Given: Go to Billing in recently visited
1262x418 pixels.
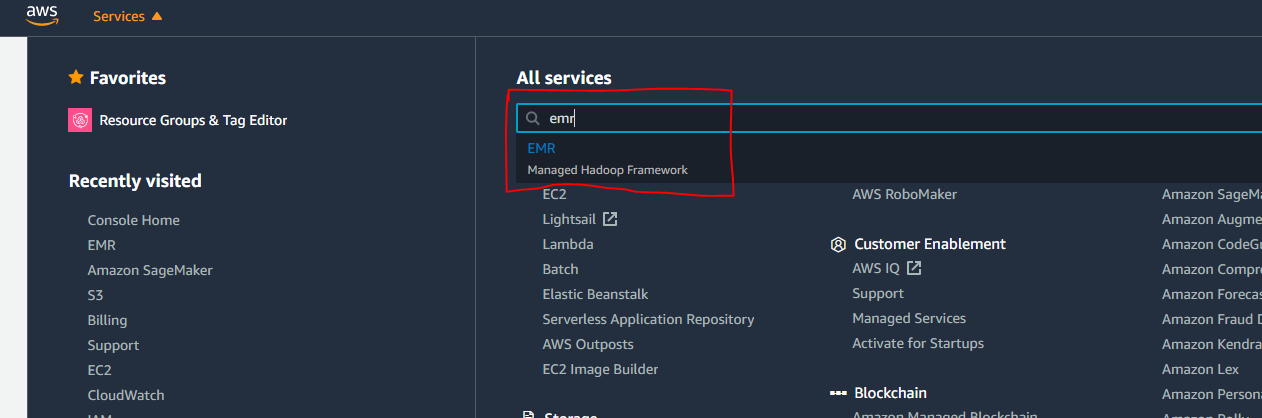Looking at the screenshot, I should [x=107, y=320].
